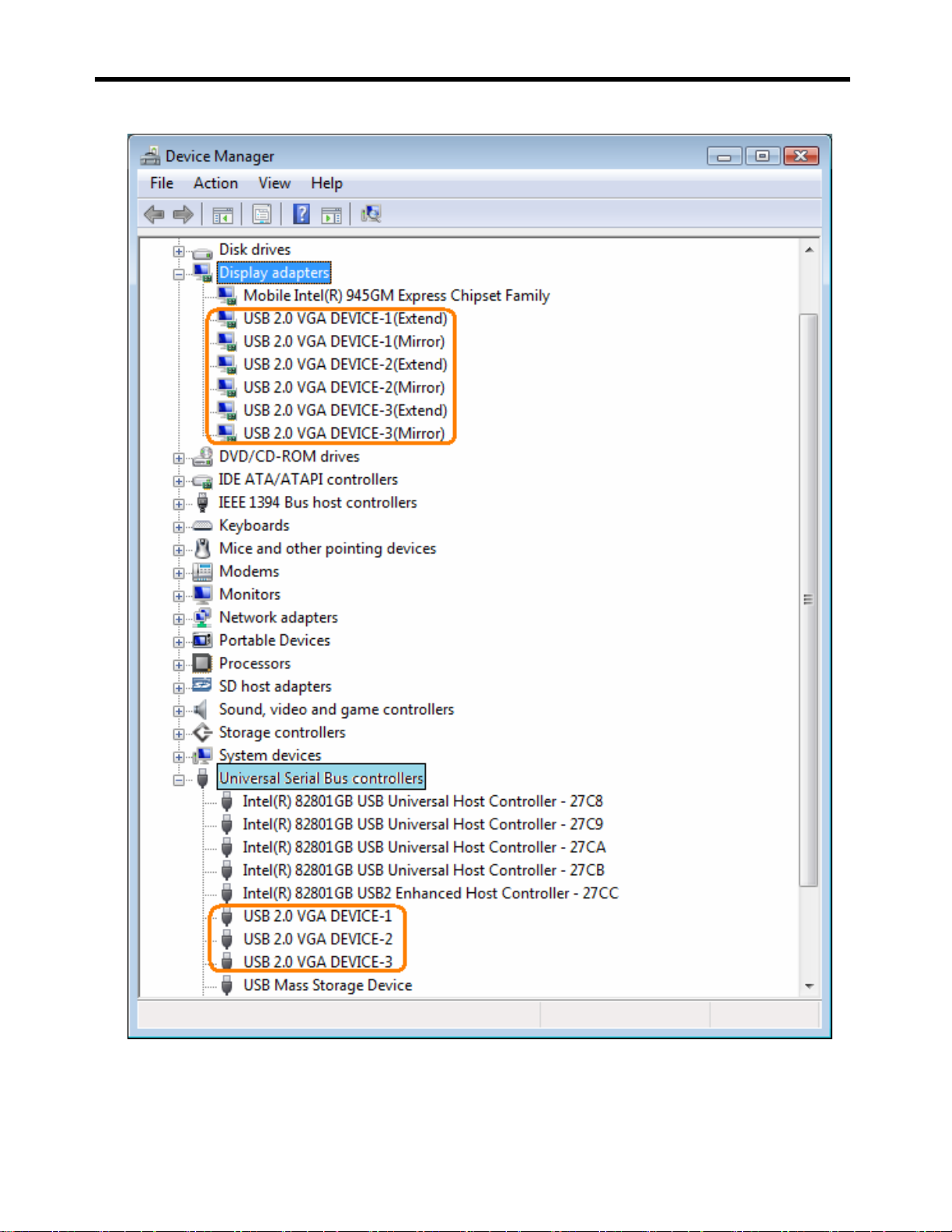The height and width of the screenshot is (1232, 952).
Task: Click the Scan for hardware changes icon
Action: click(371, 214)
